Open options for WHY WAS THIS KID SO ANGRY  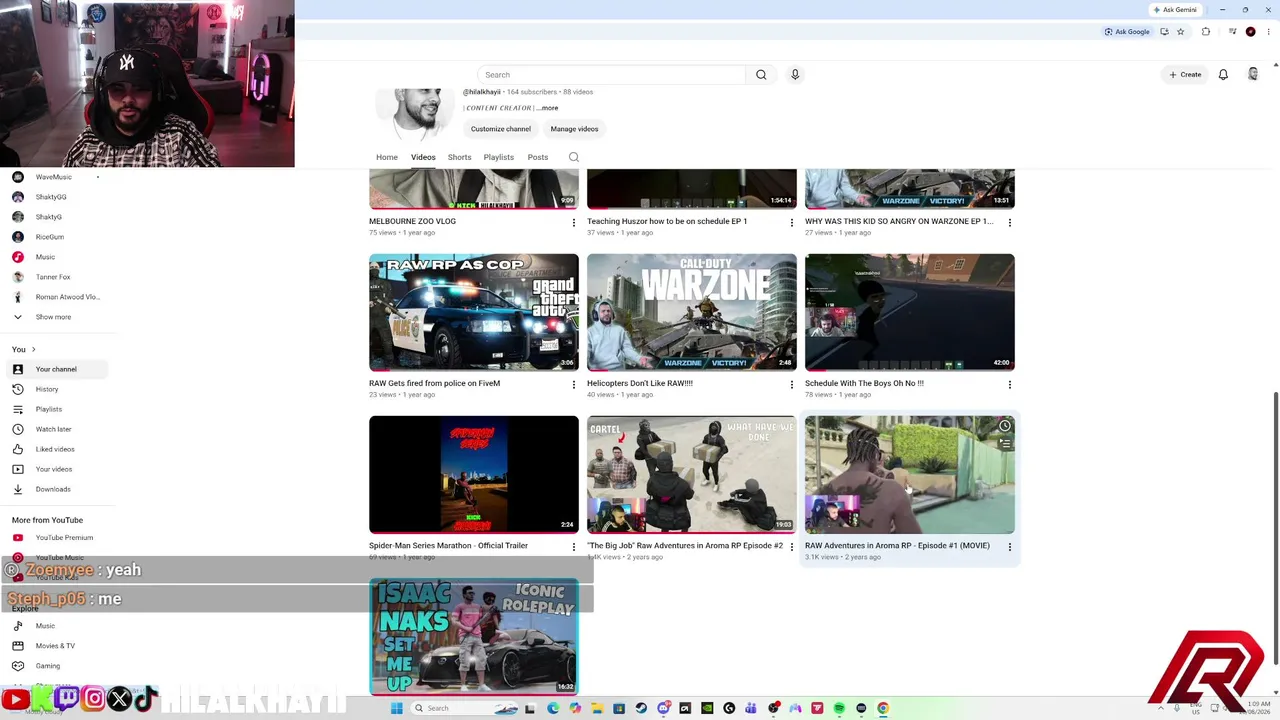click(1010, 222)
